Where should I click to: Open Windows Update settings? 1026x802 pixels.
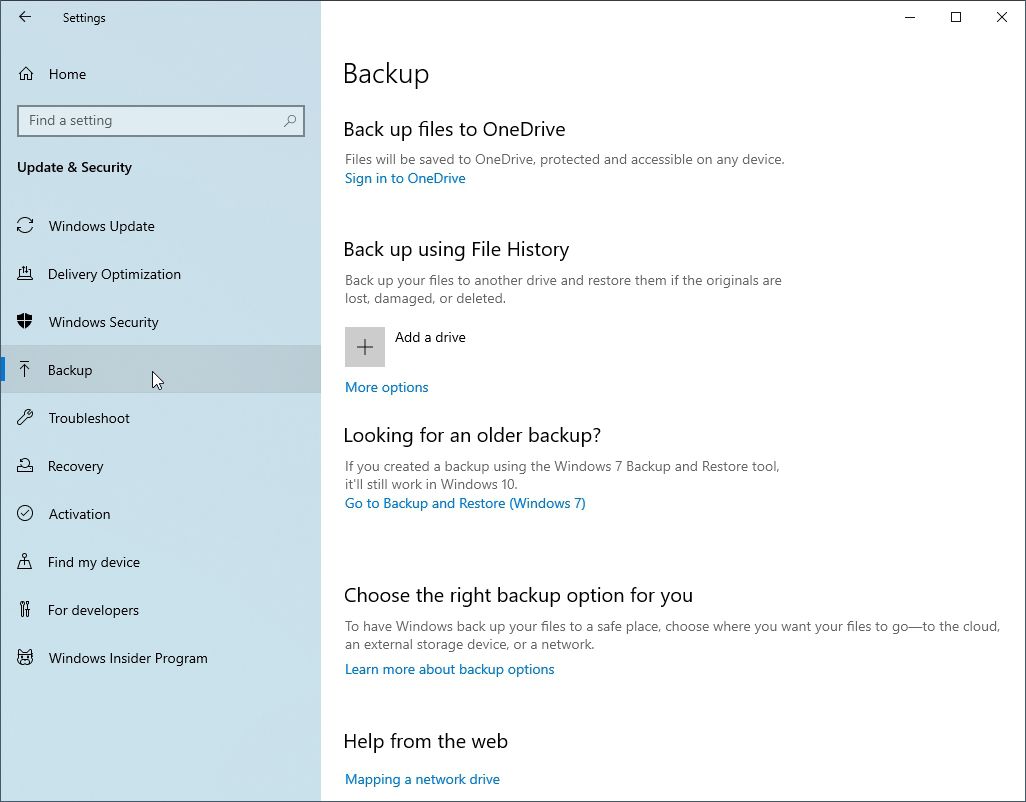pos(160,226)
